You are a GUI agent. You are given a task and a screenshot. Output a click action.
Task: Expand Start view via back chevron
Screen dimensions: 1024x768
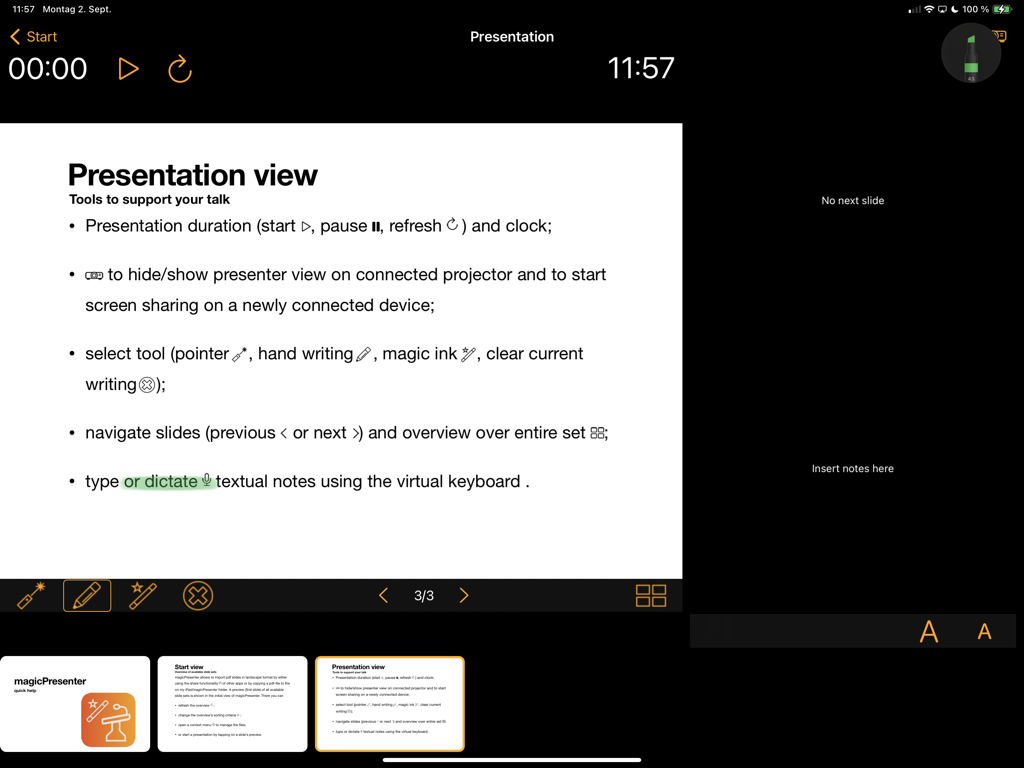14,36
